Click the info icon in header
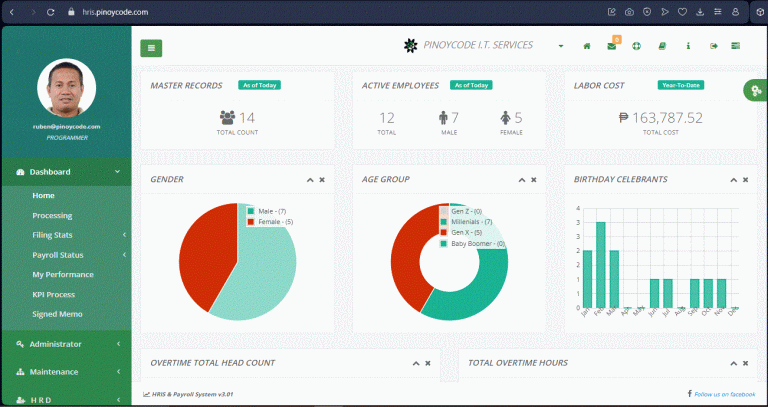 click(688, 46)
